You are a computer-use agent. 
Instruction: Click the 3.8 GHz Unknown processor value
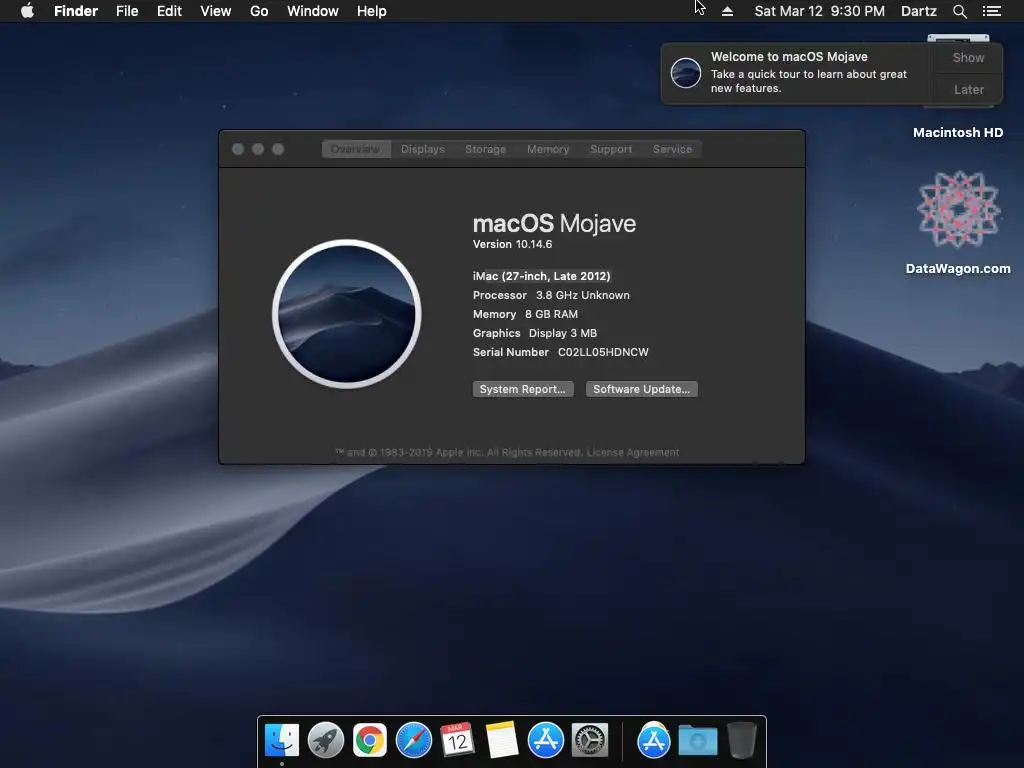583,295
